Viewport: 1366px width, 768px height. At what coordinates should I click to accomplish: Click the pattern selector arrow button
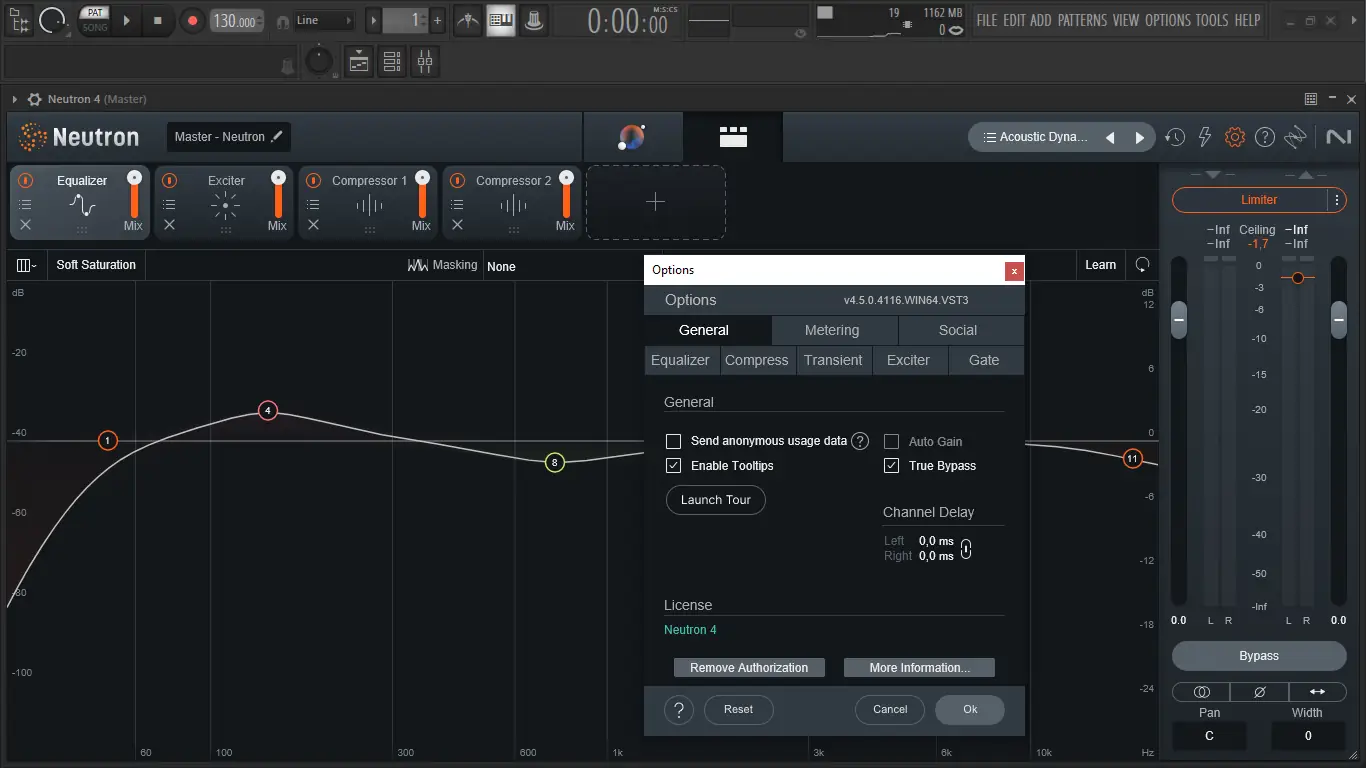point(373,20)
